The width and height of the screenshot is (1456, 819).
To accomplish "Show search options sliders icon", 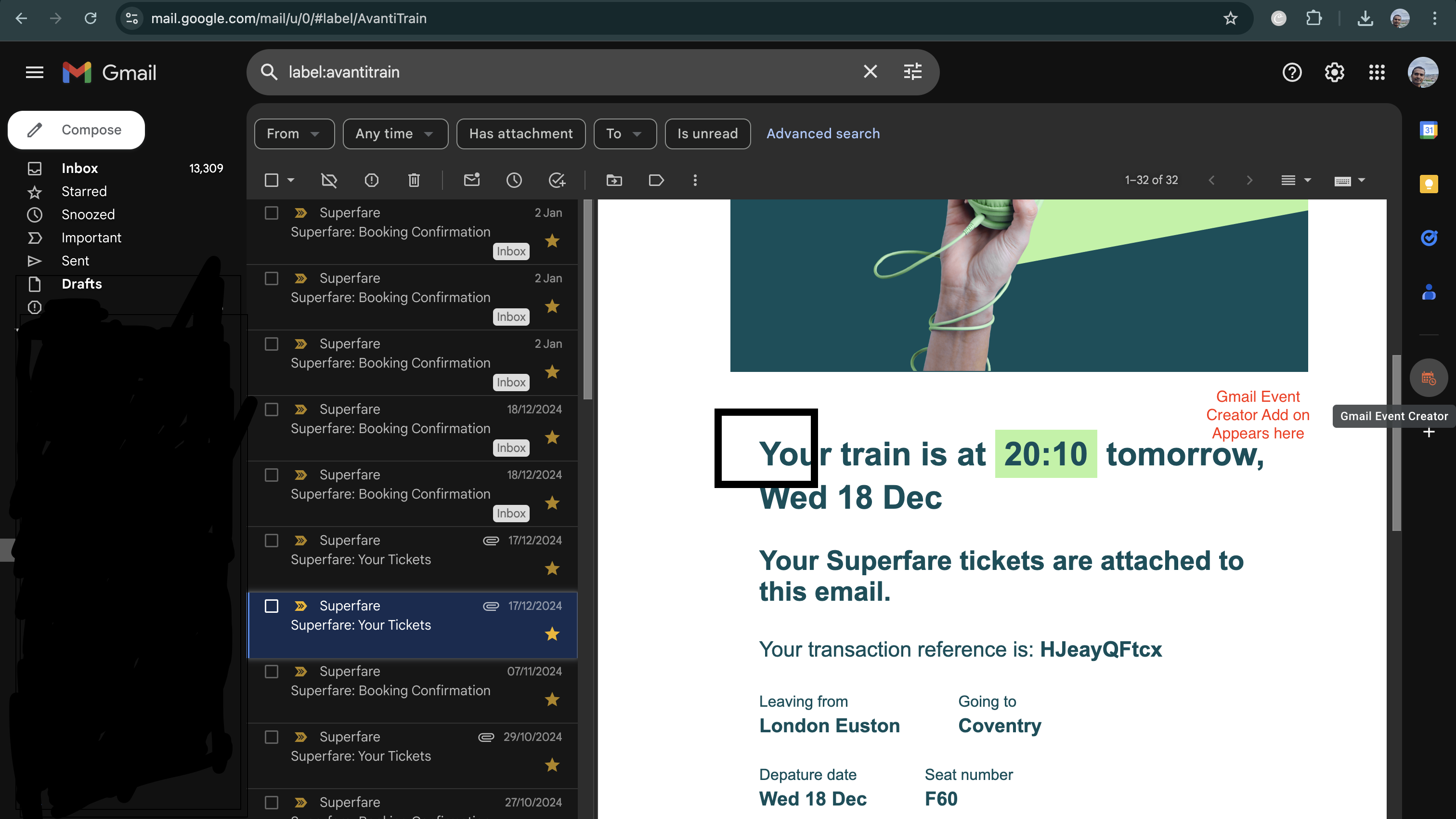I will point(913,72).
